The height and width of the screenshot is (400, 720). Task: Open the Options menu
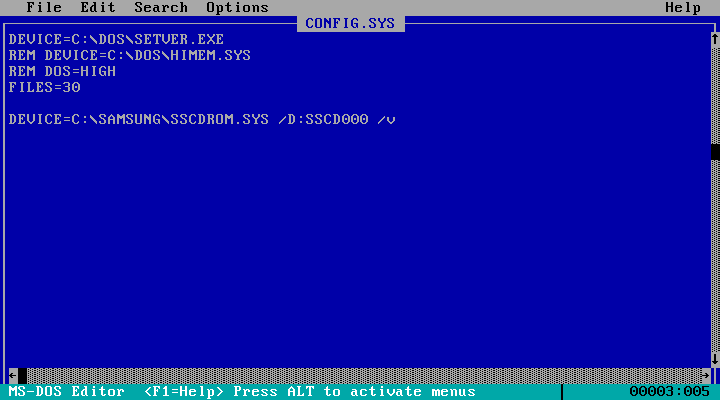click(237, 7)
